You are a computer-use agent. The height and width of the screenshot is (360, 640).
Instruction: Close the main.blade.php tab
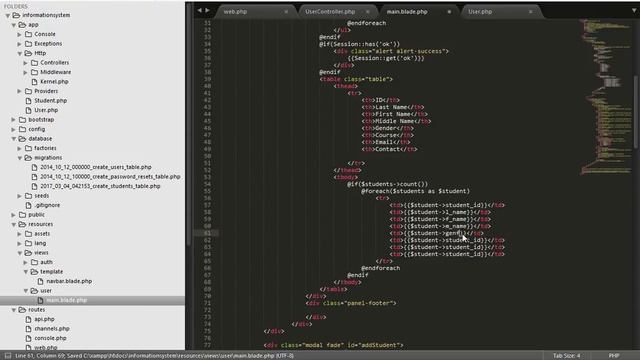449,12
